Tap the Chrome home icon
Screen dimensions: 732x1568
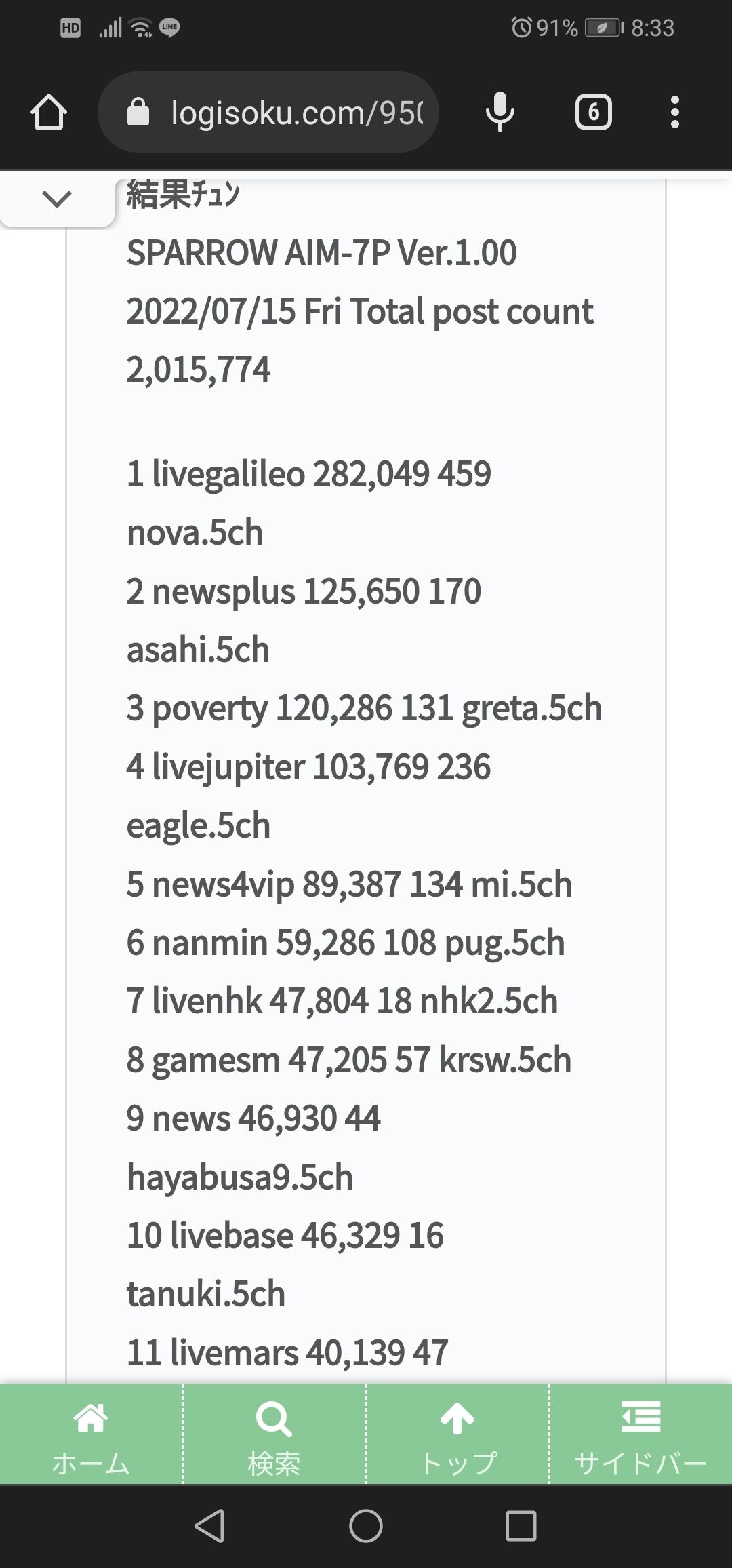point(49,112)
